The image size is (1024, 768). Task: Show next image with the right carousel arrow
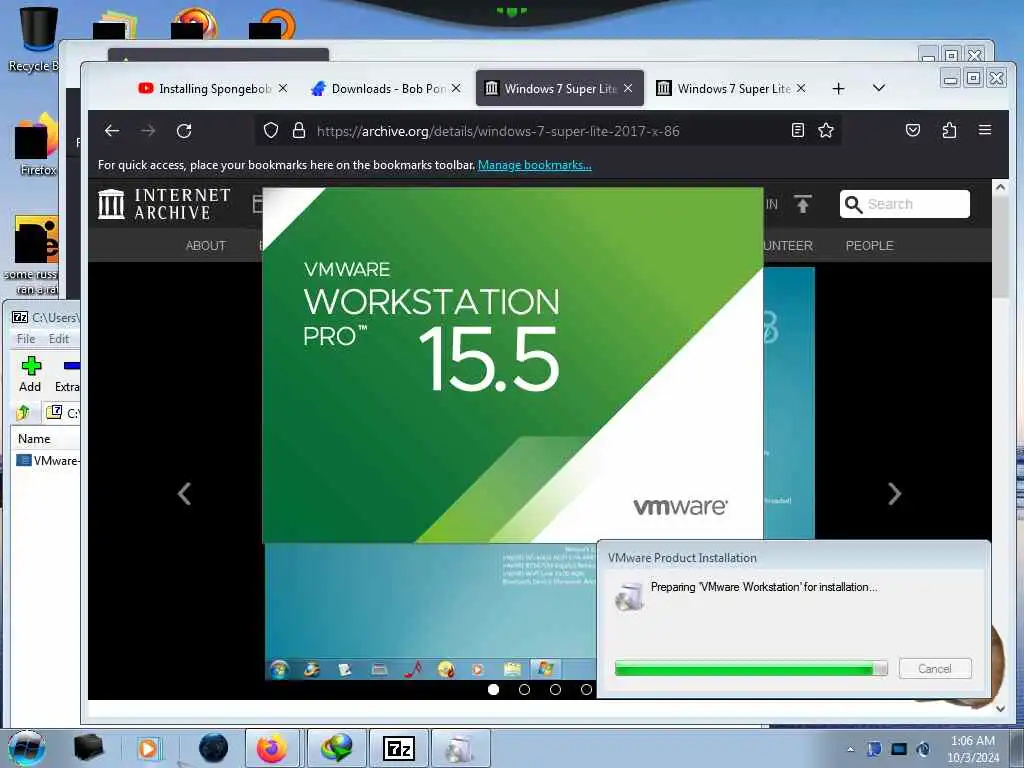894,494
